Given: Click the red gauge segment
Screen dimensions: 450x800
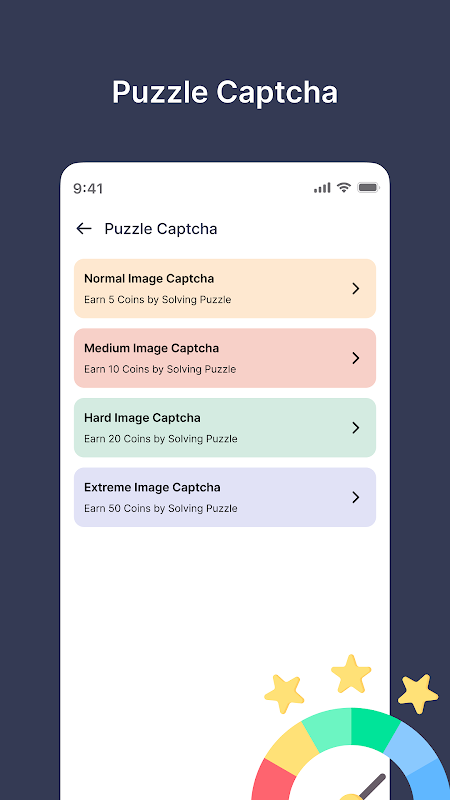Looking at the screenshot, I should coord(272,780).
